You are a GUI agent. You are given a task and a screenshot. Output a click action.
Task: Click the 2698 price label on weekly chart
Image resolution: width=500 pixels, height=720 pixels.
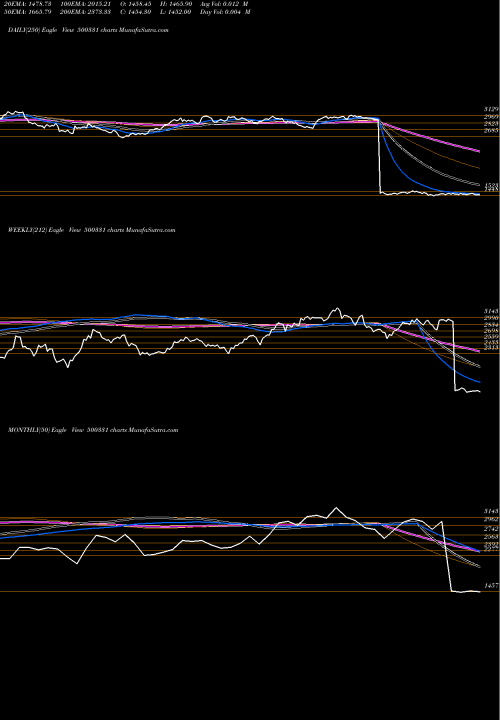491,331
